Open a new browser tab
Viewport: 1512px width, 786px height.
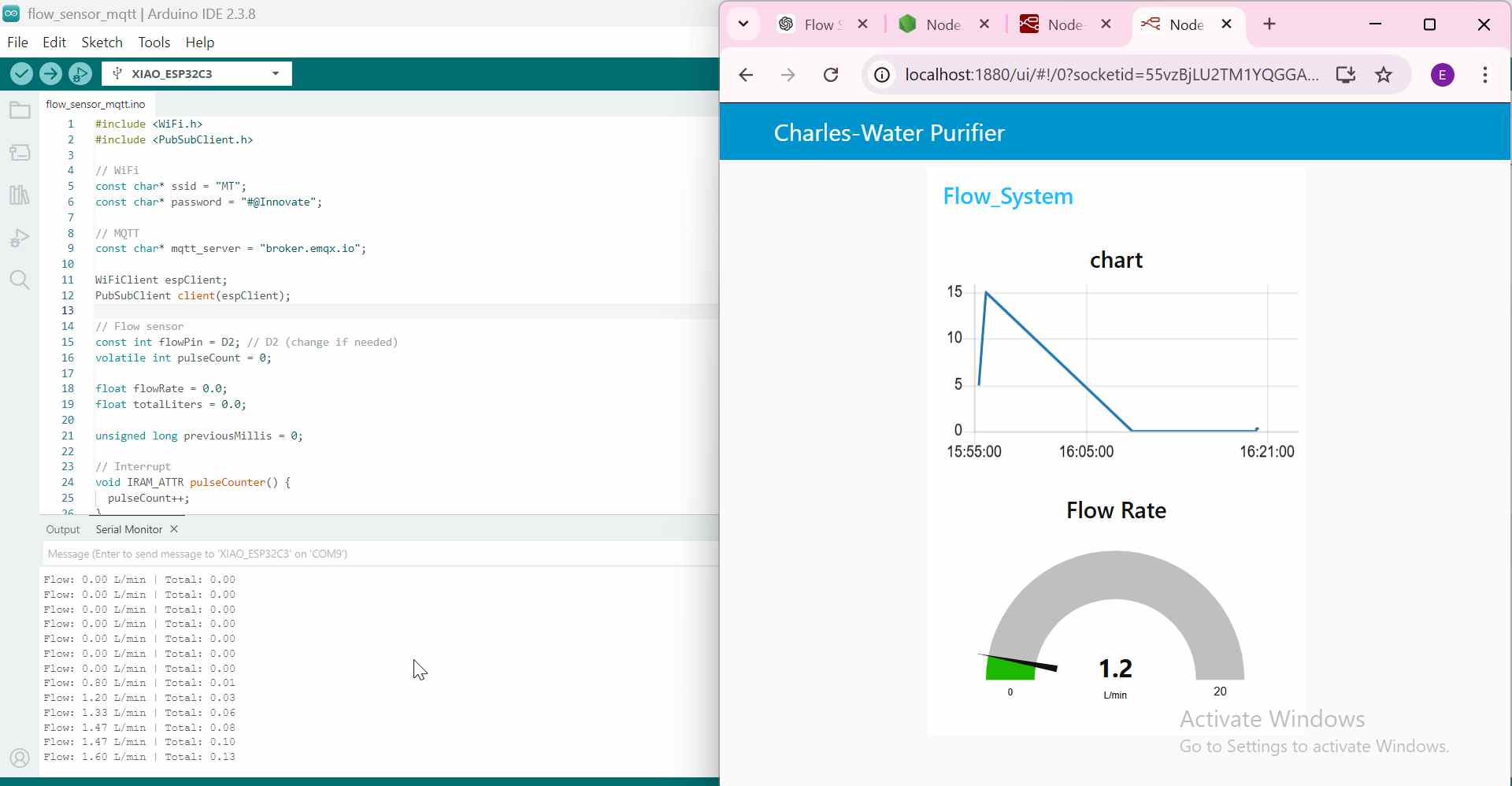(x=1270, y=24)
